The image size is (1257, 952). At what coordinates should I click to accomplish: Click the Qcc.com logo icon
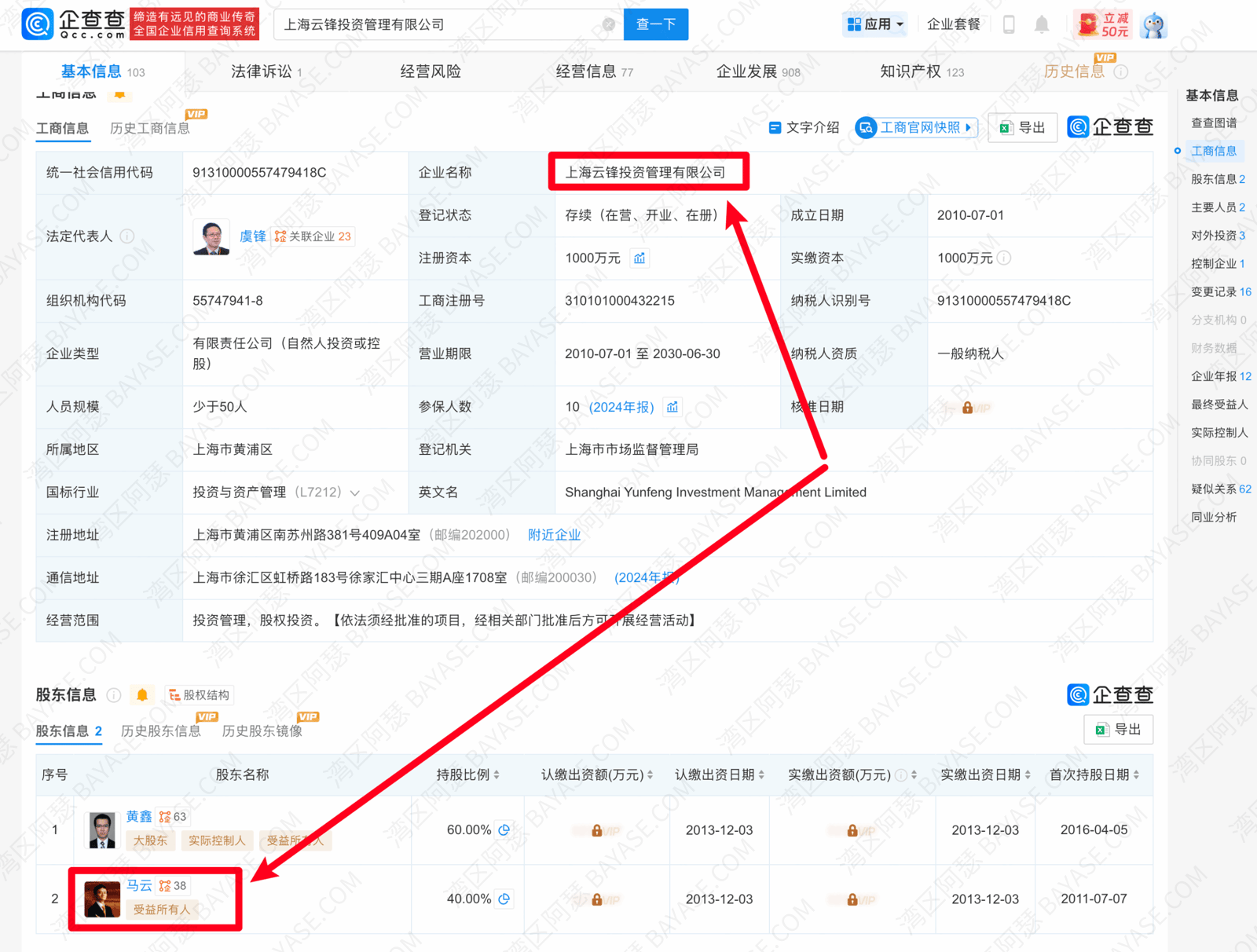(37, 24)
